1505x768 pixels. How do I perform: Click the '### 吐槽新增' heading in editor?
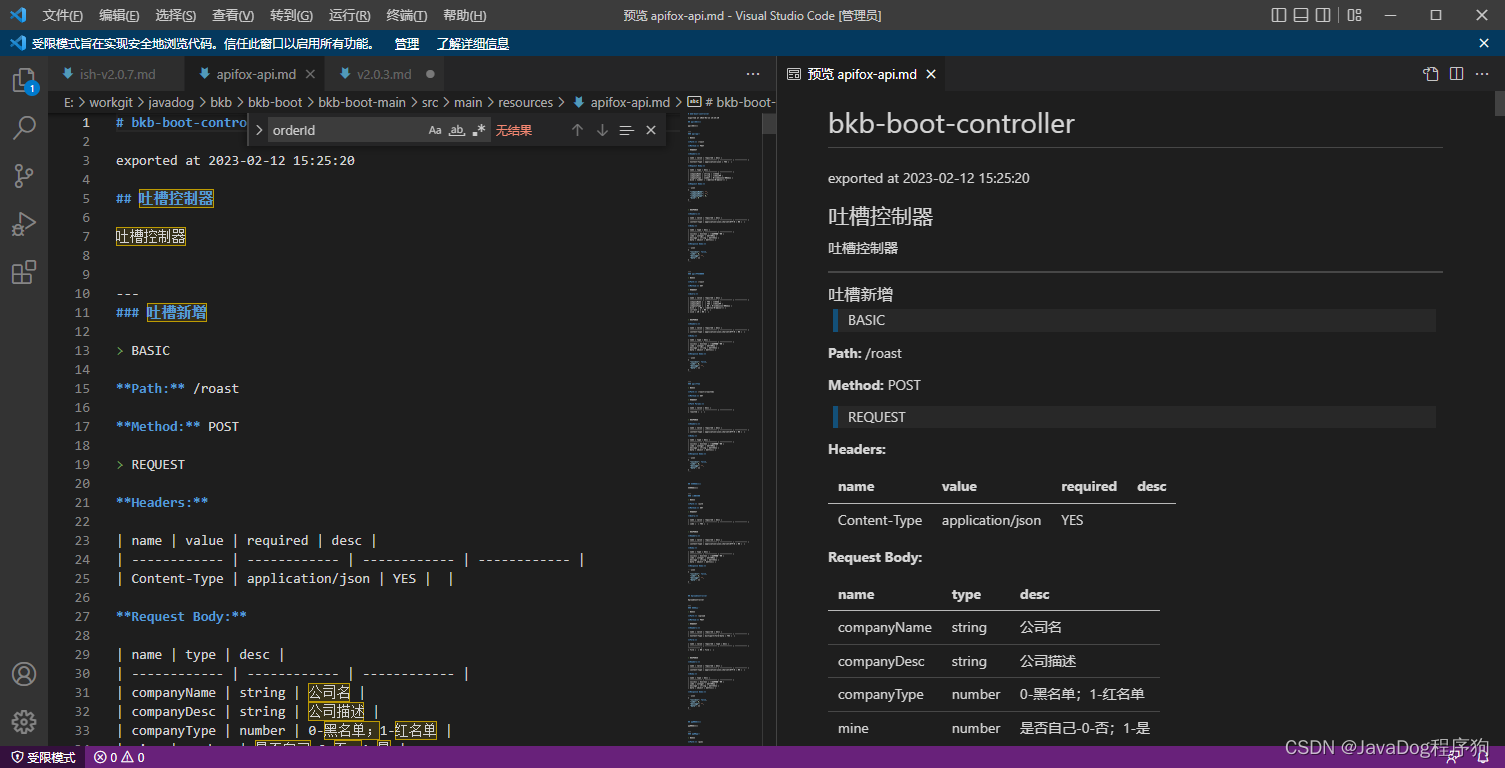pos(161,312)
